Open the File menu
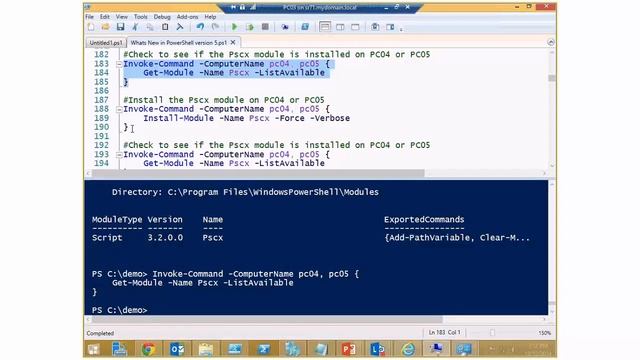This screenshot has width=640, height=360. pos(89,17)
